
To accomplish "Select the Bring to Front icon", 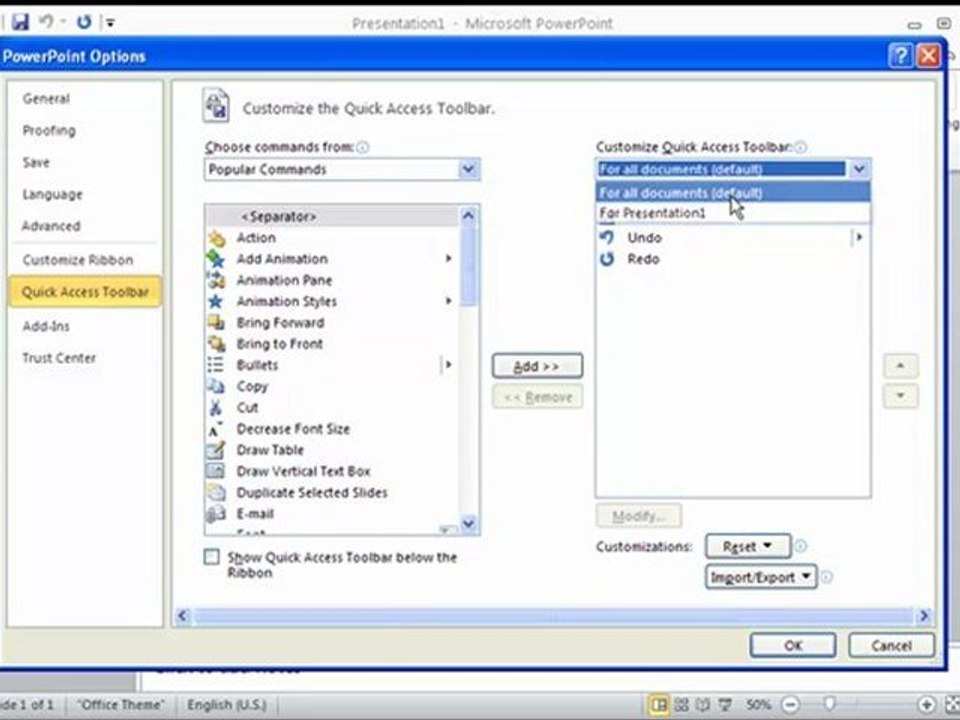I will 216,344.
